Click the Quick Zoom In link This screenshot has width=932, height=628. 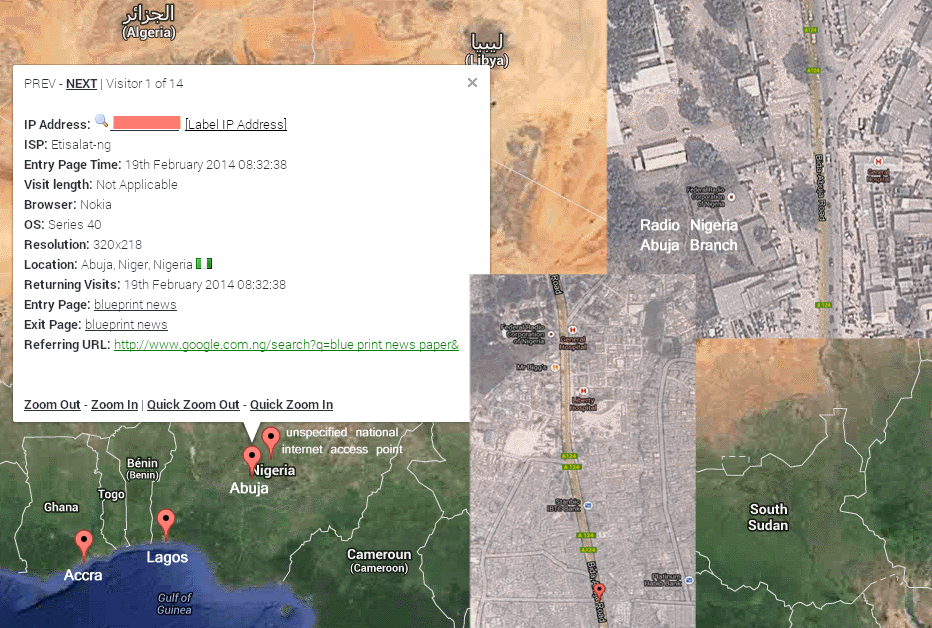pos(291,405)
